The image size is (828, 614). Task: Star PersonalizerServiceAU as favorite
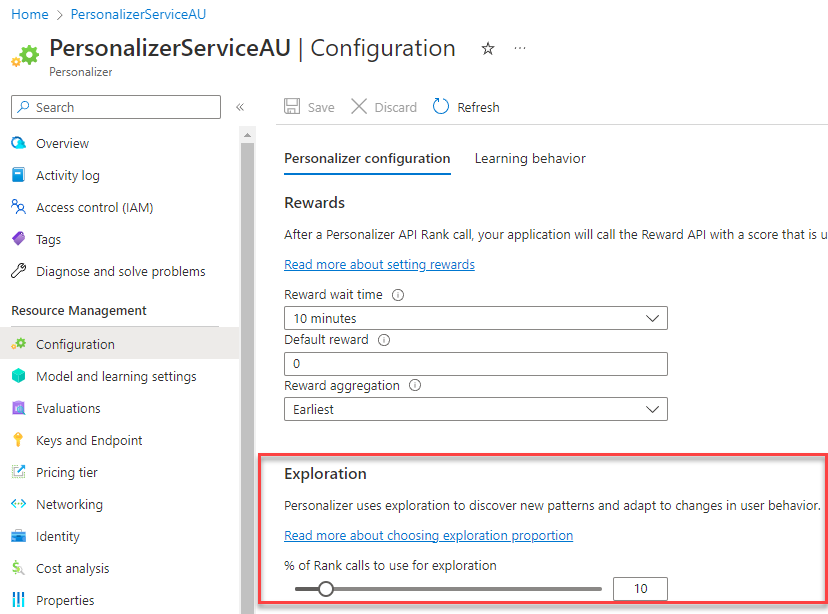pyautogui.click(x=487, y=47)
